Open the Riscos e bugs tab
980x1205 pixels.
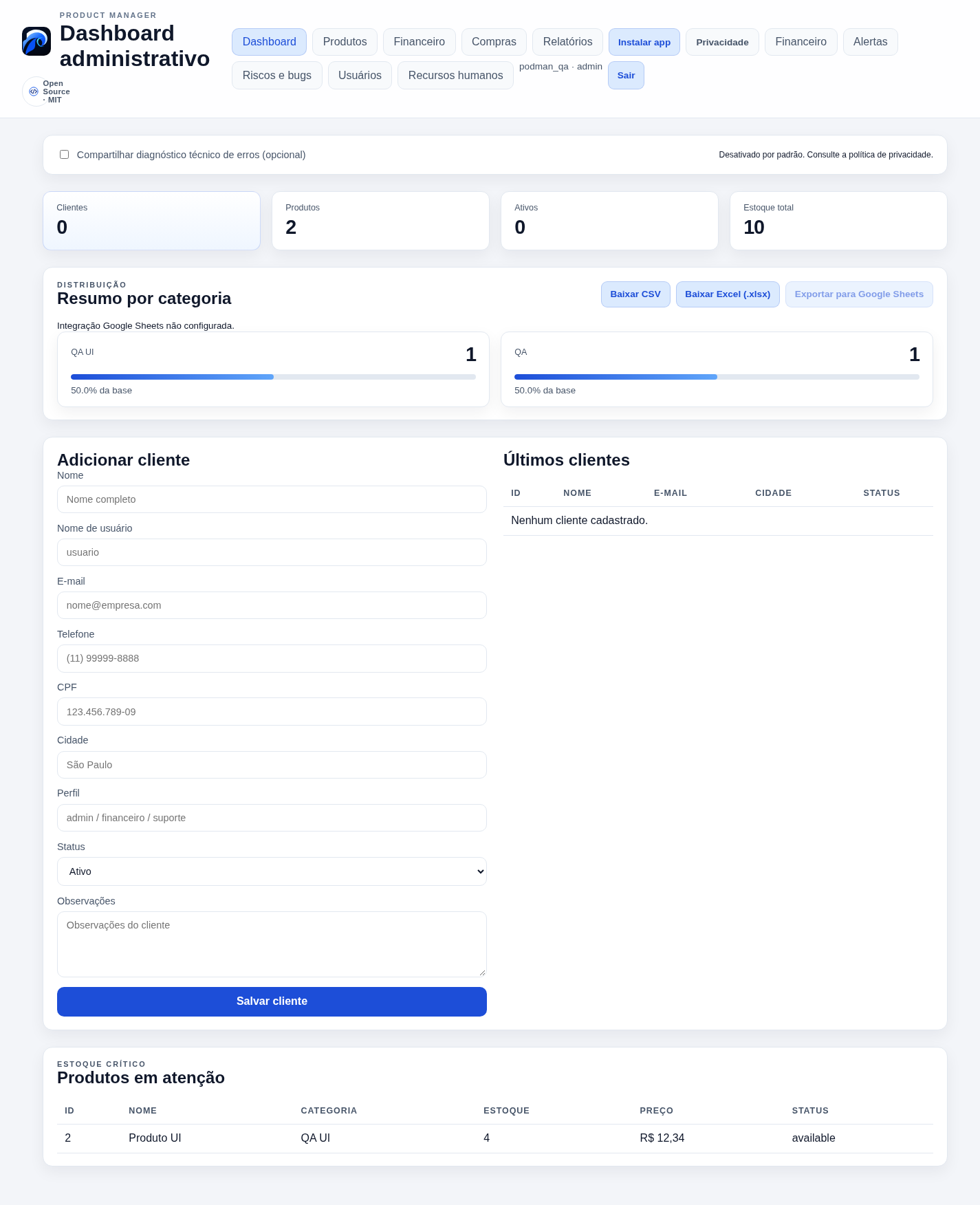277,76
